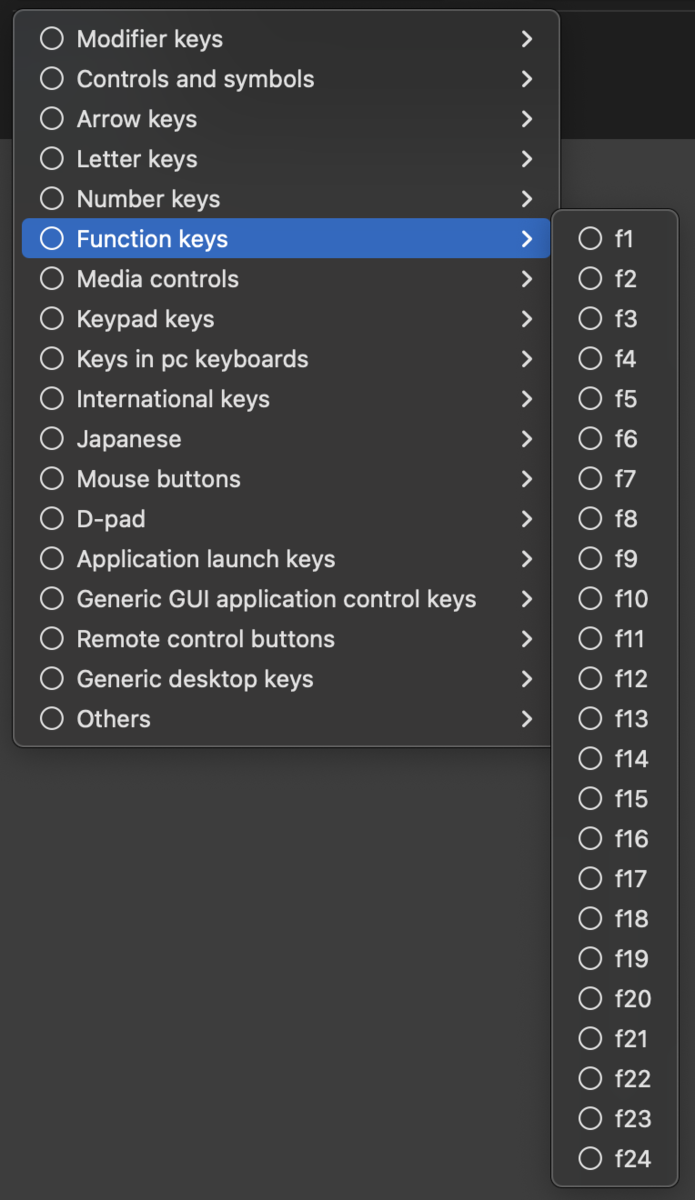Expand the Modifier keys submenu arrow
The image size is (695, 1200).
coord(527,39)
